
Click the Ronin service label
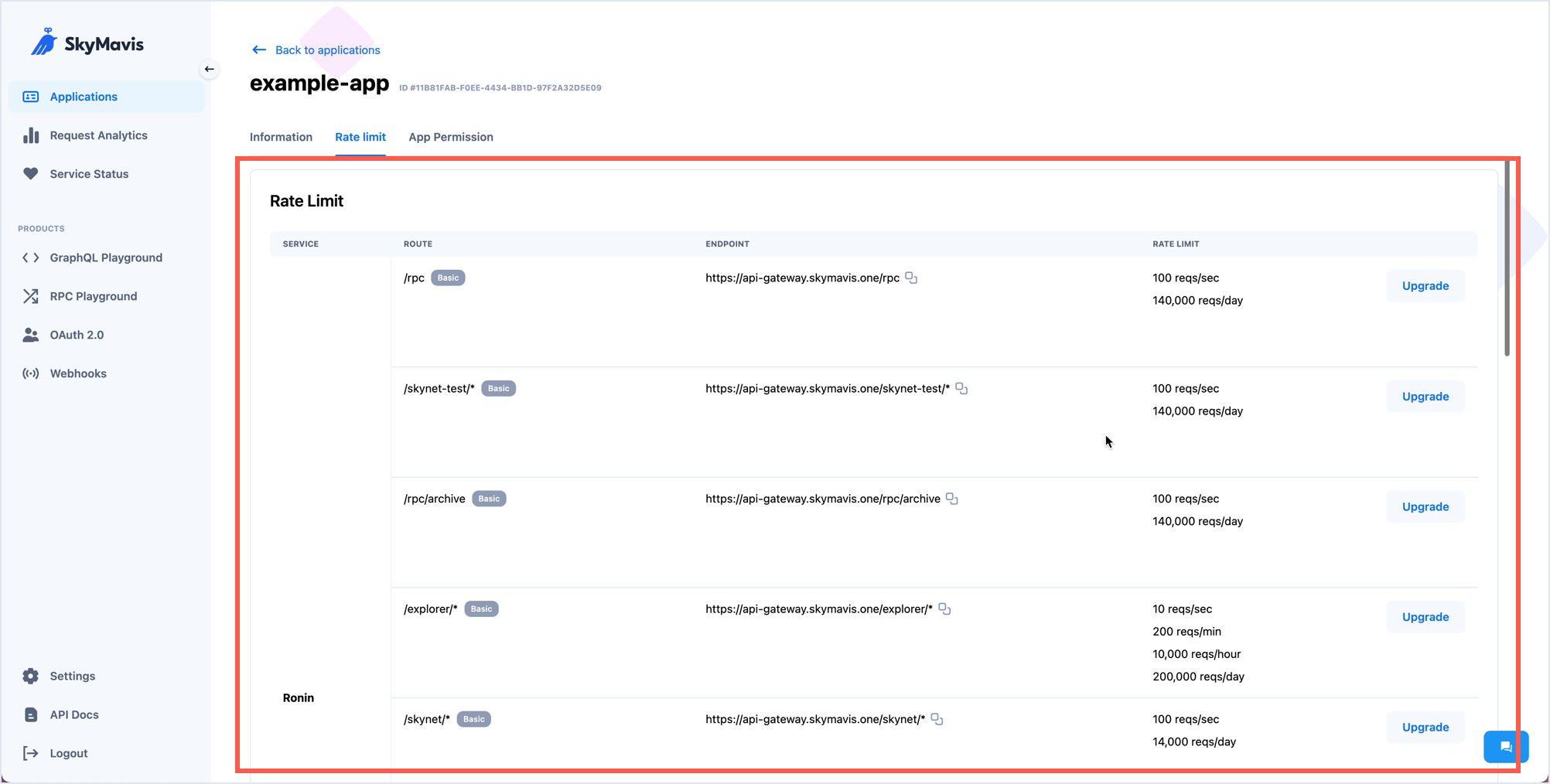pyautogui.click(x=299, y=697)
